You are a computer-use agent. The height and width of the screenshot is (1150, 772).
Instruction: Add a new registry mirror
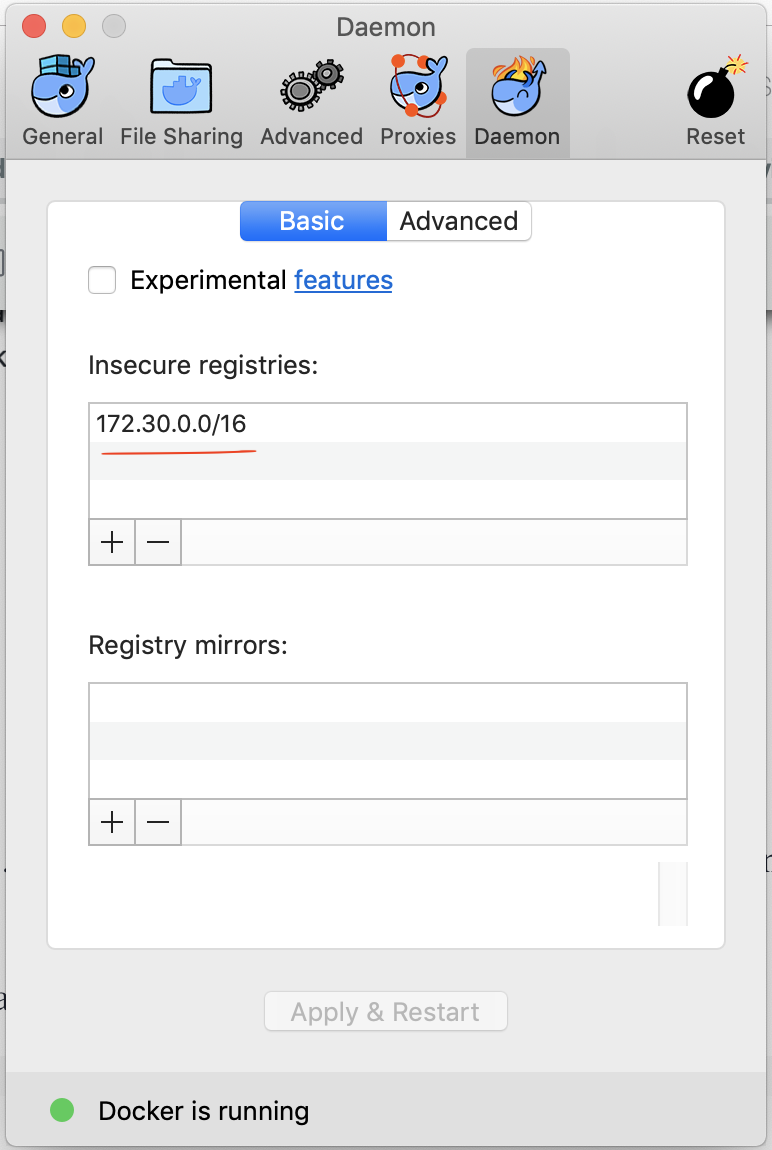[x=112, y=822]
